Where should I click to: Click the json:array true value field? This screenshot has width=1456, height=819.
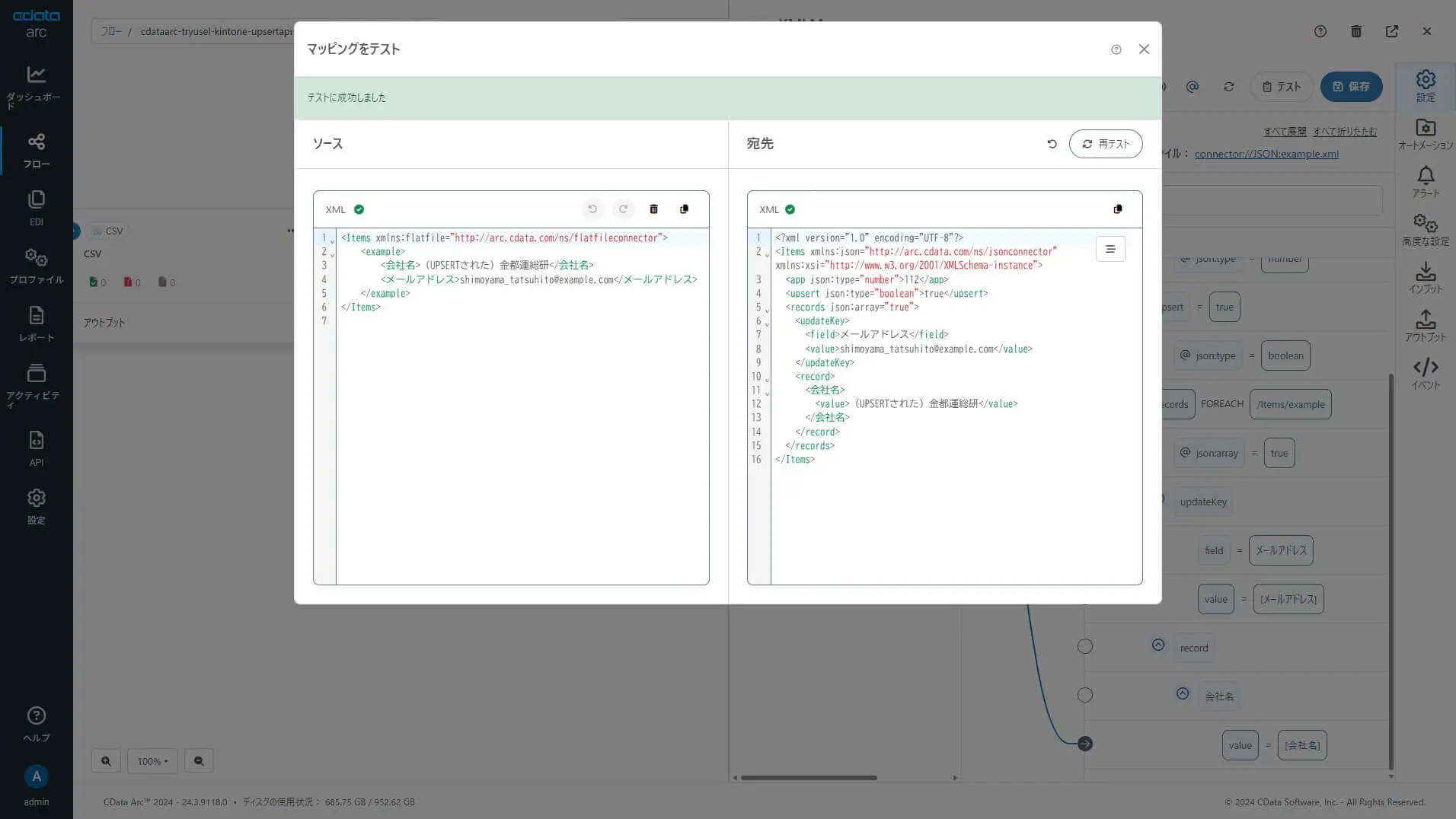[1279, 454]
